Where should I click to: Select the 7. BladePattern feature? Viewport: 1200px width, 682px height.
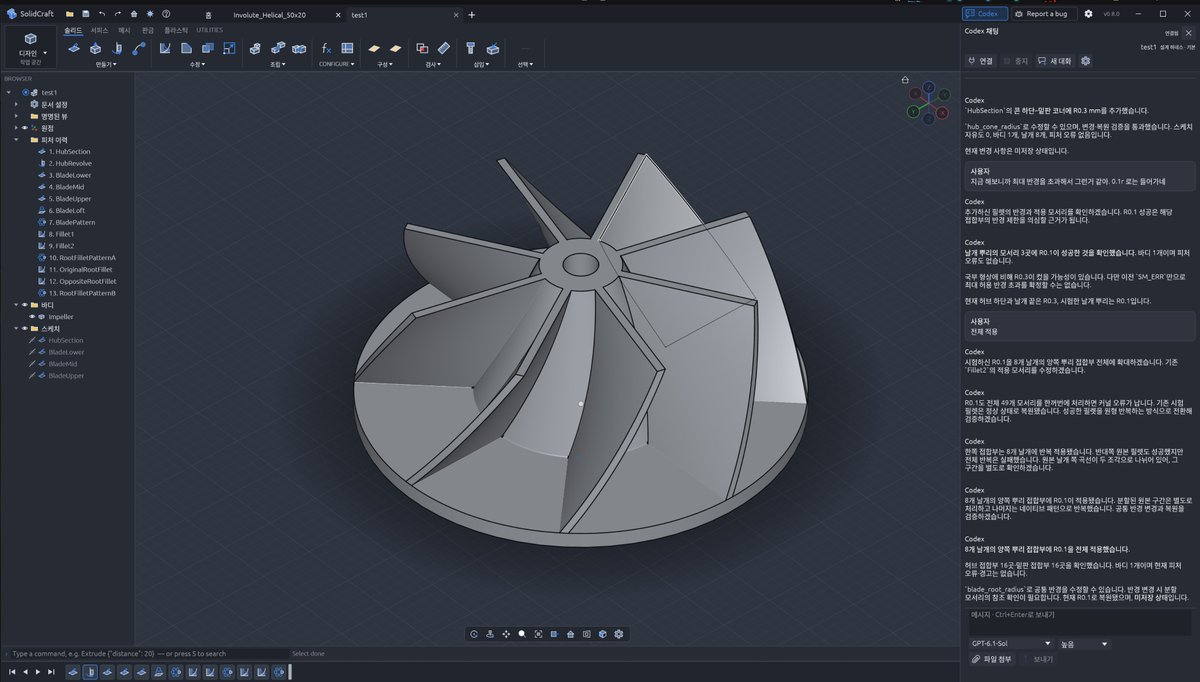(x=72, y=222)
